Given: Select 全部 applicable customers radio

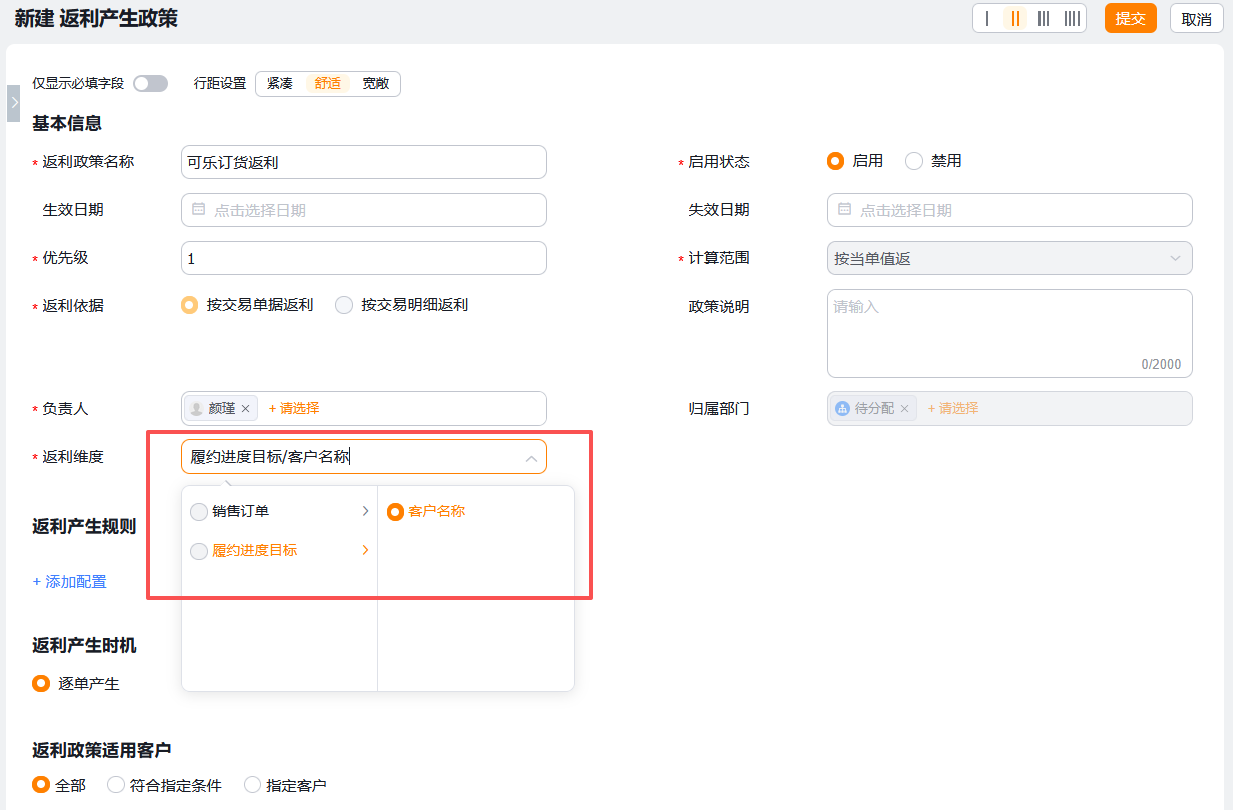Looking at the screenshot, I should click(41, 785).
